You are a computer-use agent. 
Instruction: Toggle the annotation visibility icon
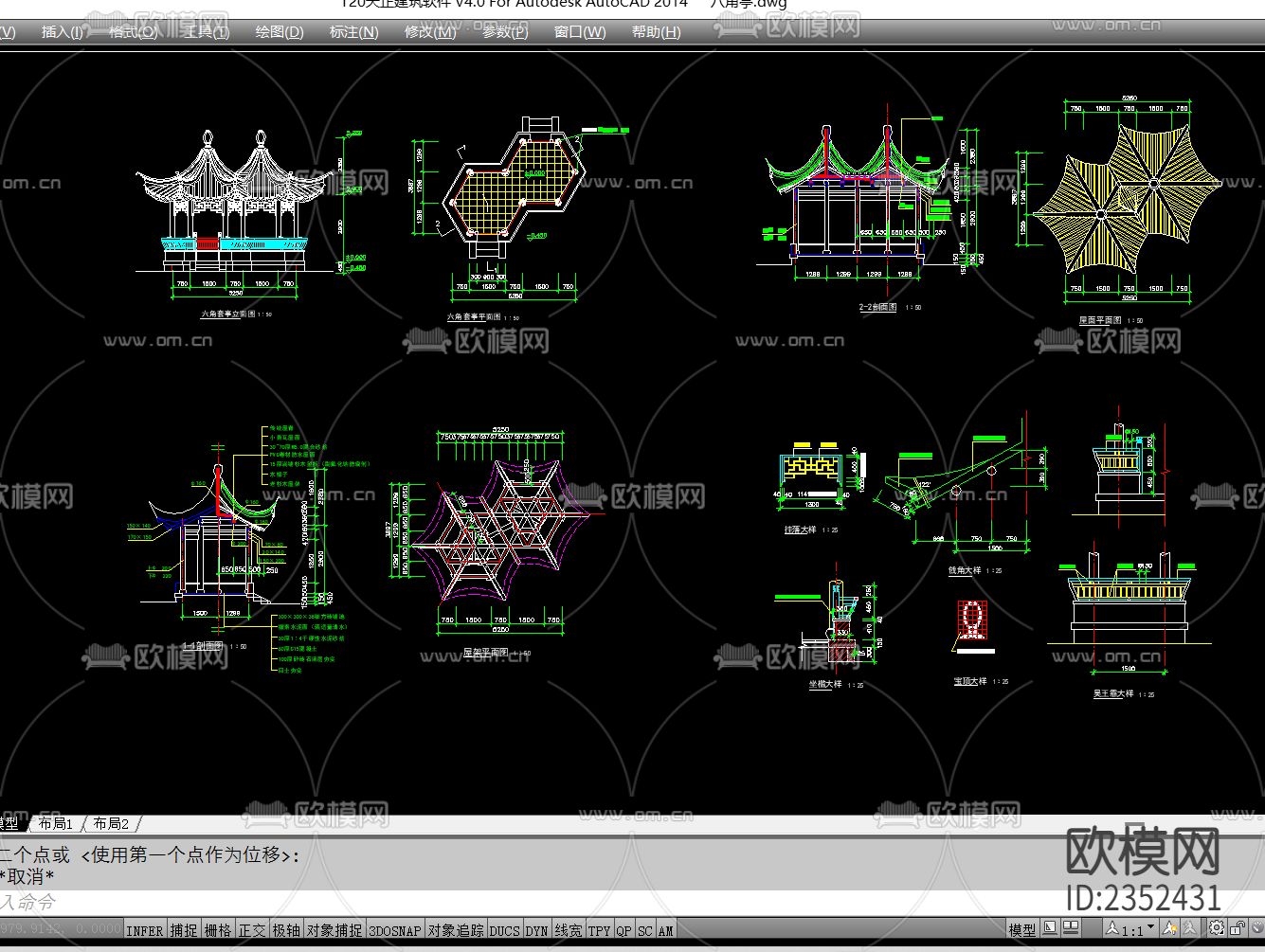point(1171,928)
